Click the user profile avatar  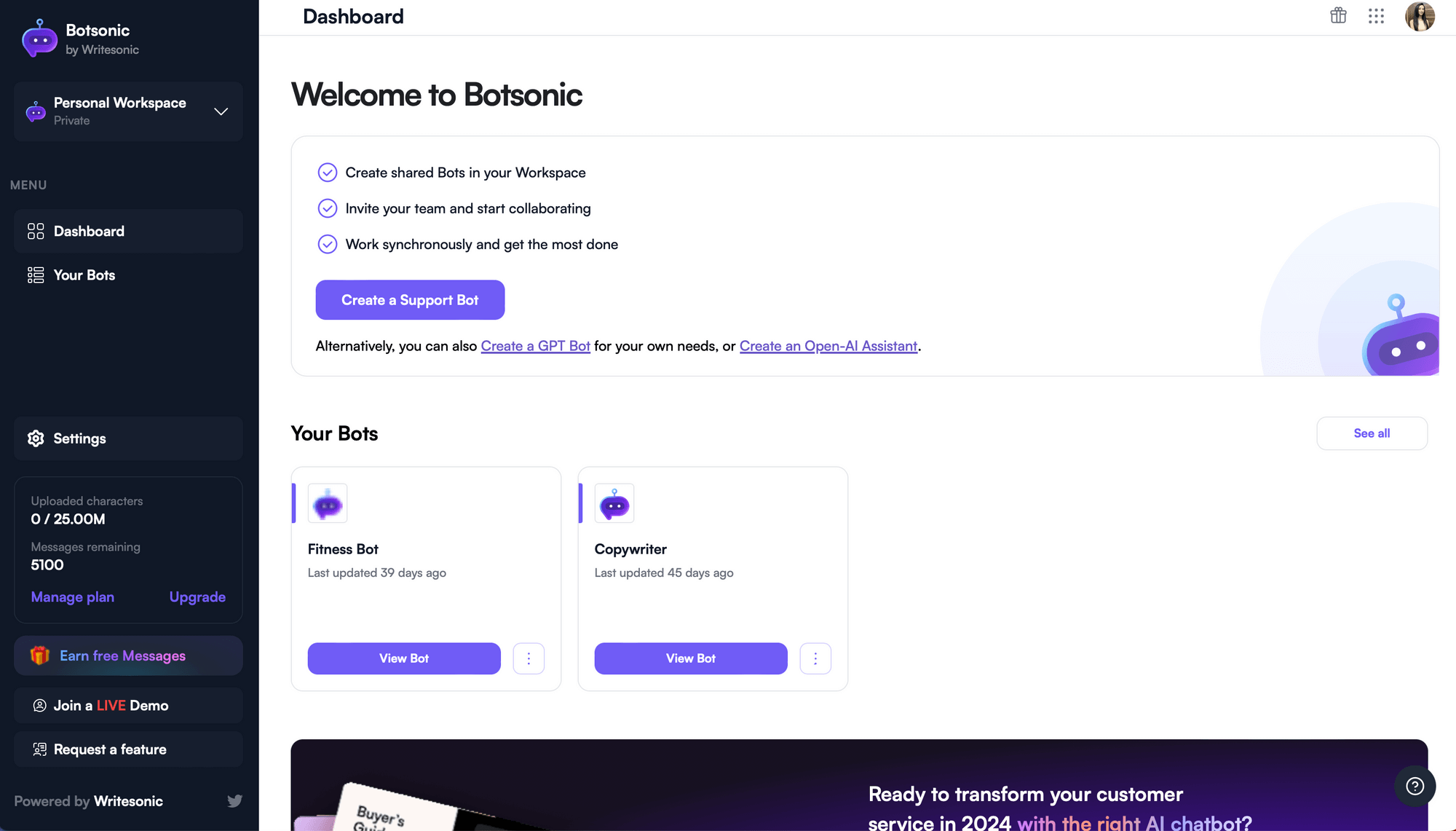(x=1420, y=16)
